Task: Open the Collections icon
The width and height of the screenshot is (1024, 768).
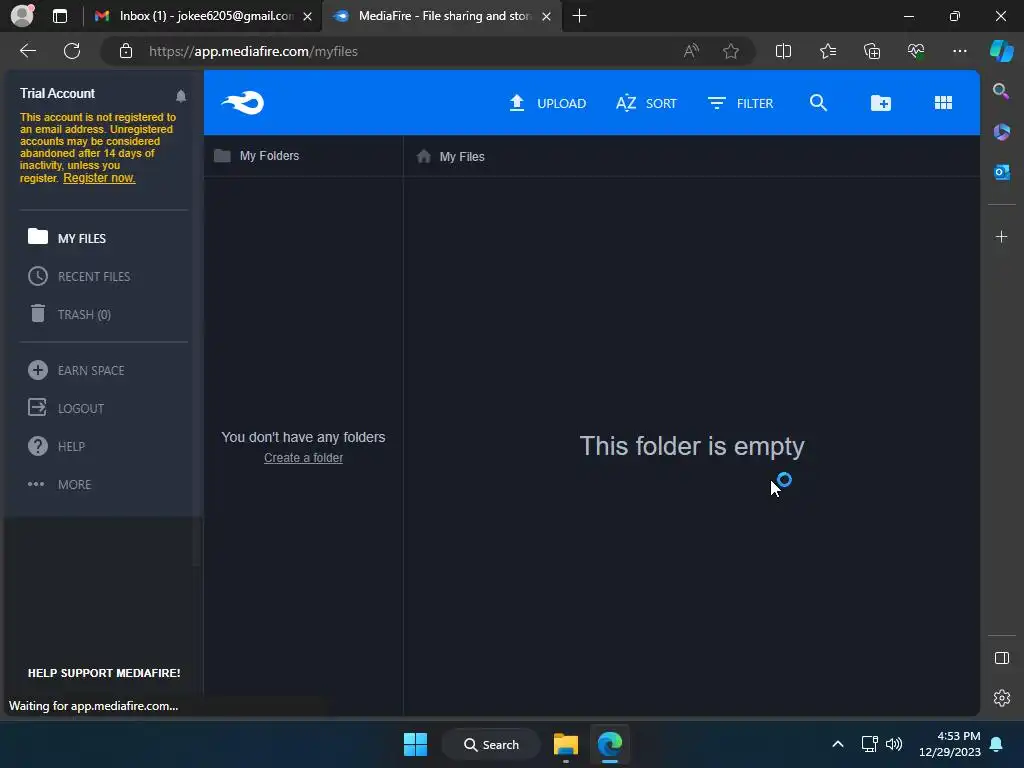Action: (x=872, y=51)
